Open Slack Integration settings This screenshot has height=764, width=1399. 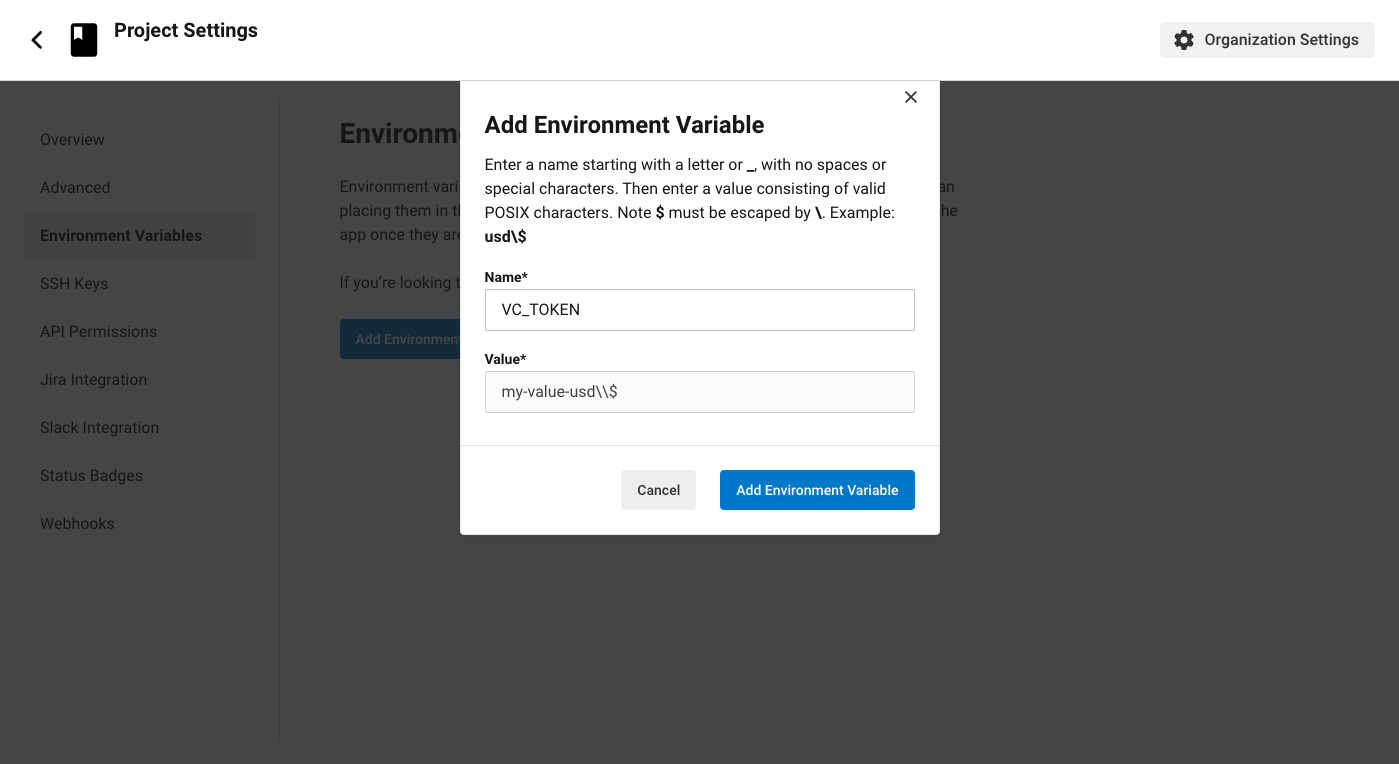(x=99, y=427)
